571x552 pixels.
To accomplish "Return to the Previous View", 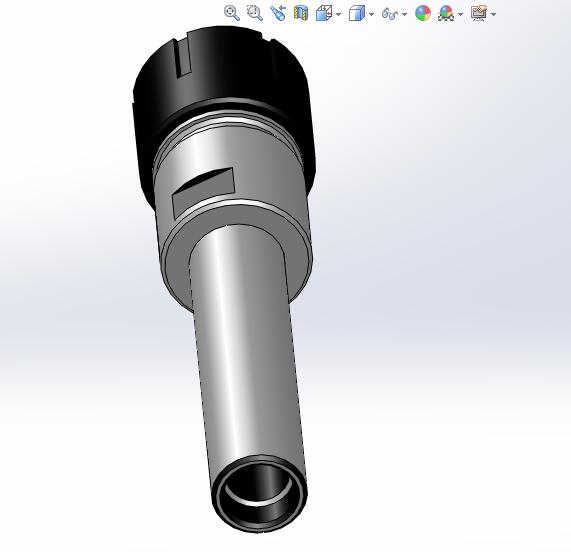I will [278, 13].
